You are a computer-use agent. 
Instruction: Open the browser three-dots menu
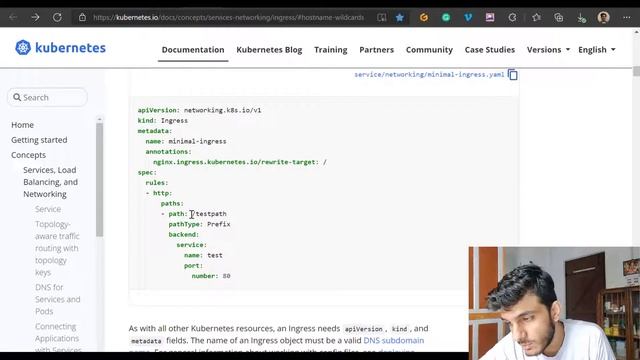[x=627, y=17]
